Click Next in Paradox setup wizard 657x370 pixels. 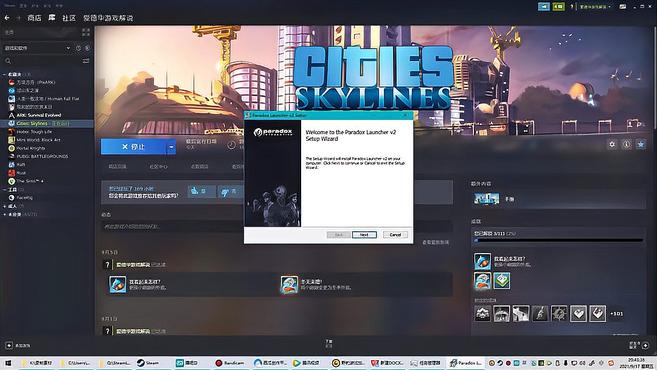point(364,235)
